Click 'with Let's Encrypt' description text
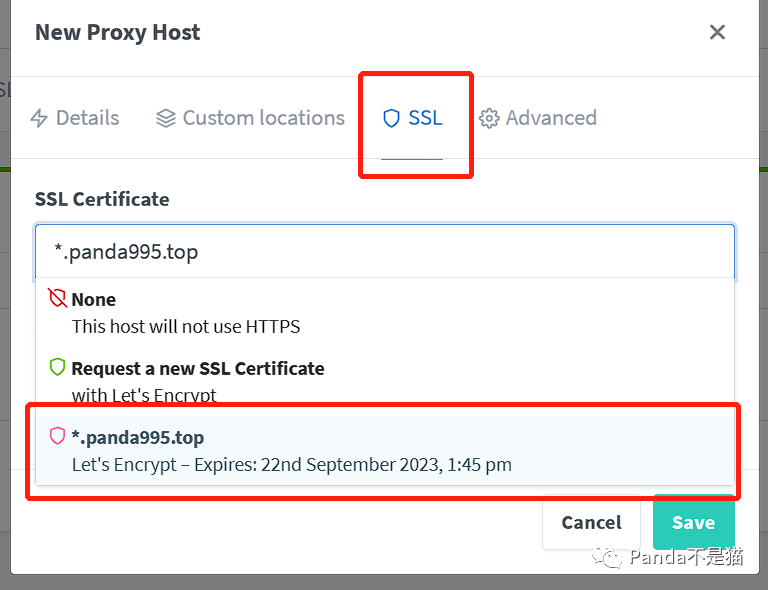 click(144, 395)
